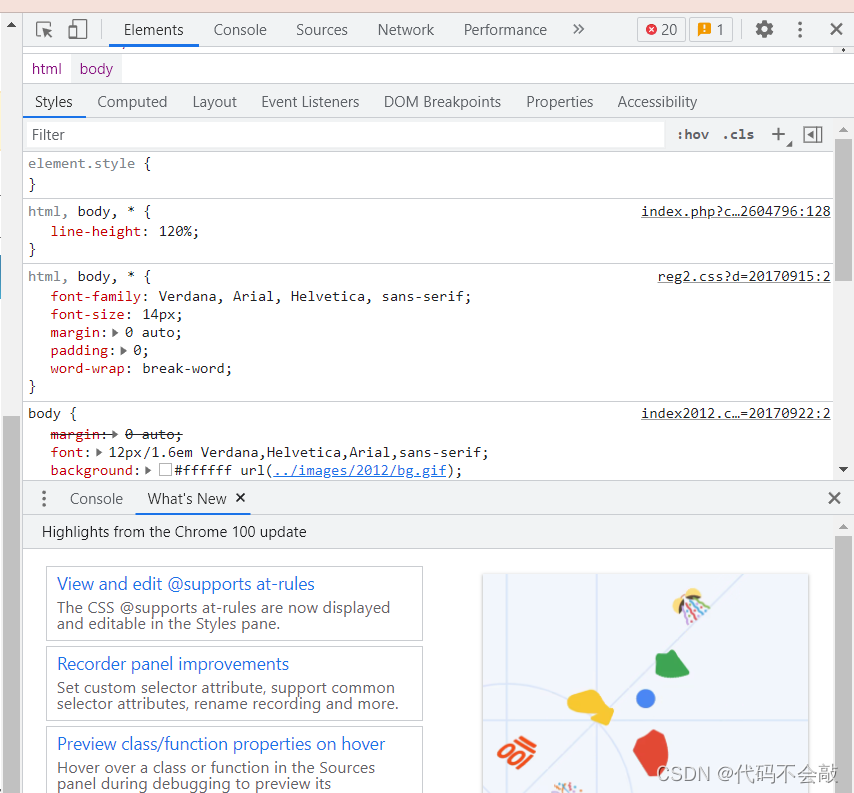Close the bottom drawer
The width and height of the screenshot is (854, 793).
pyautogui.click(x=834, y=498)
